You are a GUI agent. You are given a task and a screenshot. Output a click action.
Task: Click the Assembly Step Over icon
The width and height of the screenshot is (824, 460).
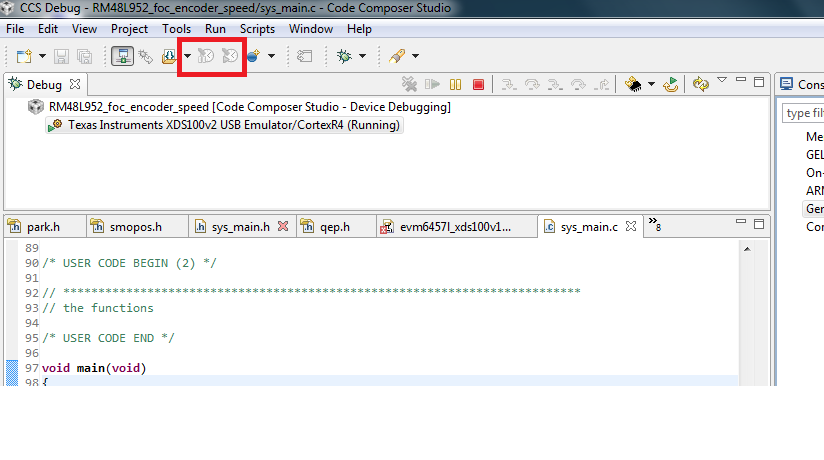pyautogui.click(x=578, y=84)
